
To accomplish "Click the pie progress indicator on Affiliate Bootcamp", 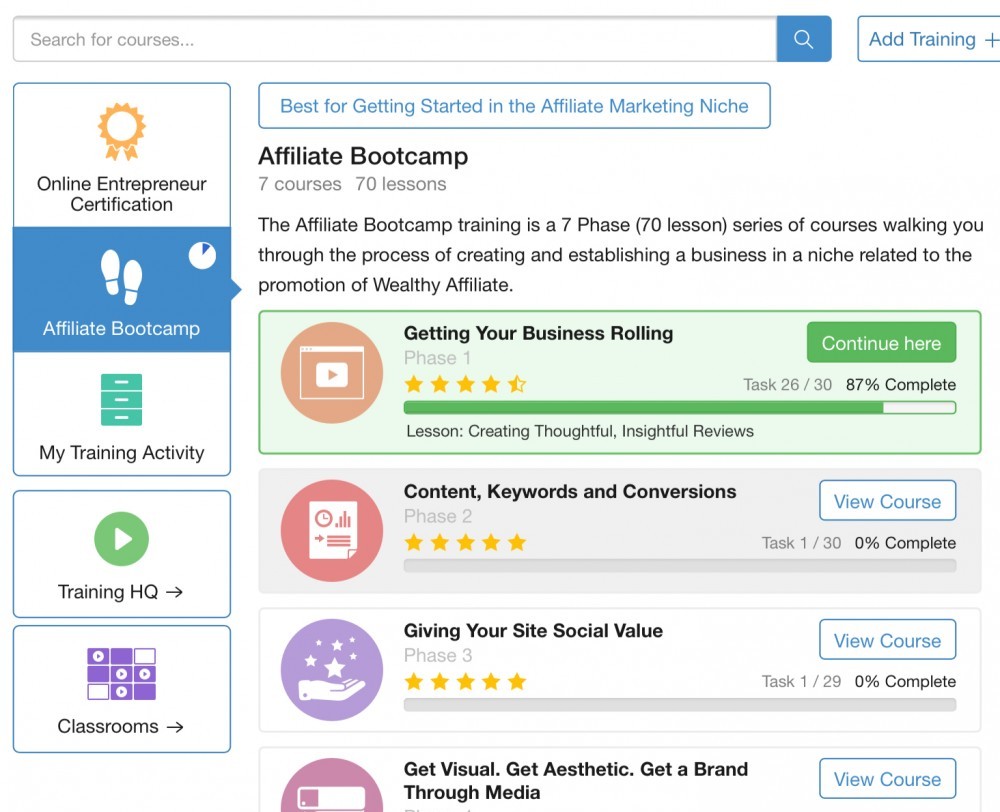I will (x=202, y=255).
